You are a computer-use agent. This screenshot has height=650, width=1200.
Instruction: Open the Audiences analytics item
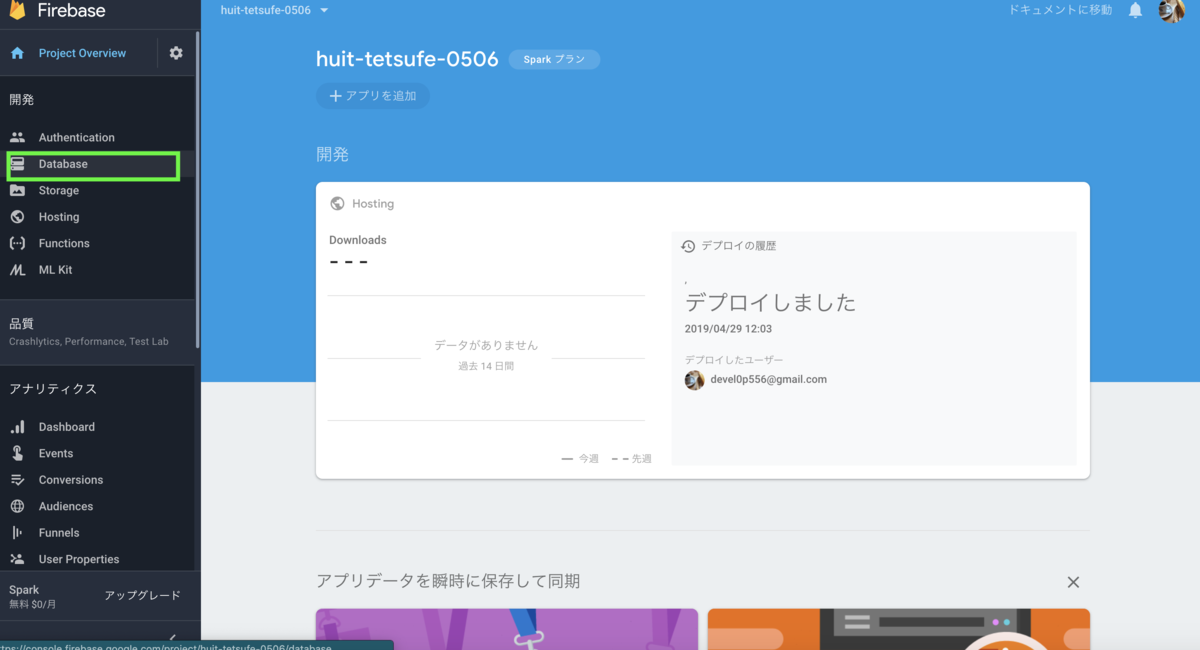point(66,506)
